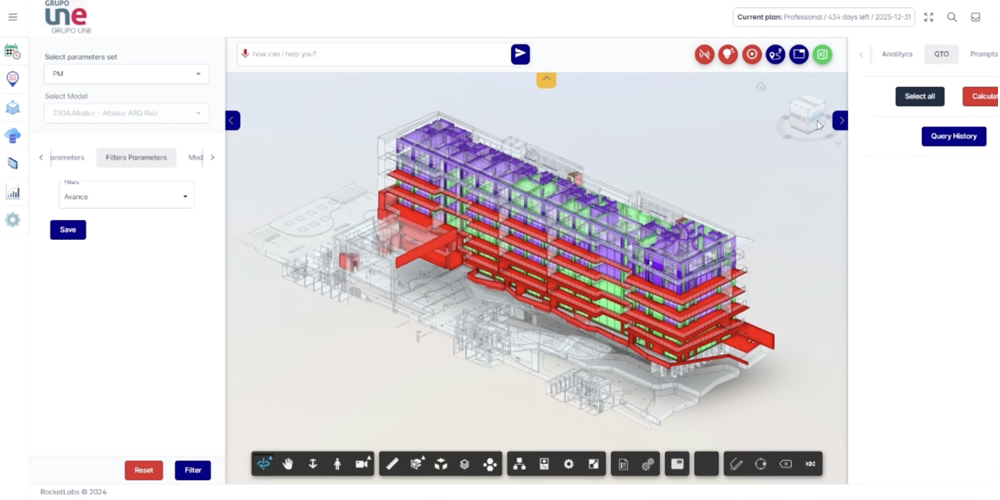Open Query History
1000x500 pixels.
[953, 136]
